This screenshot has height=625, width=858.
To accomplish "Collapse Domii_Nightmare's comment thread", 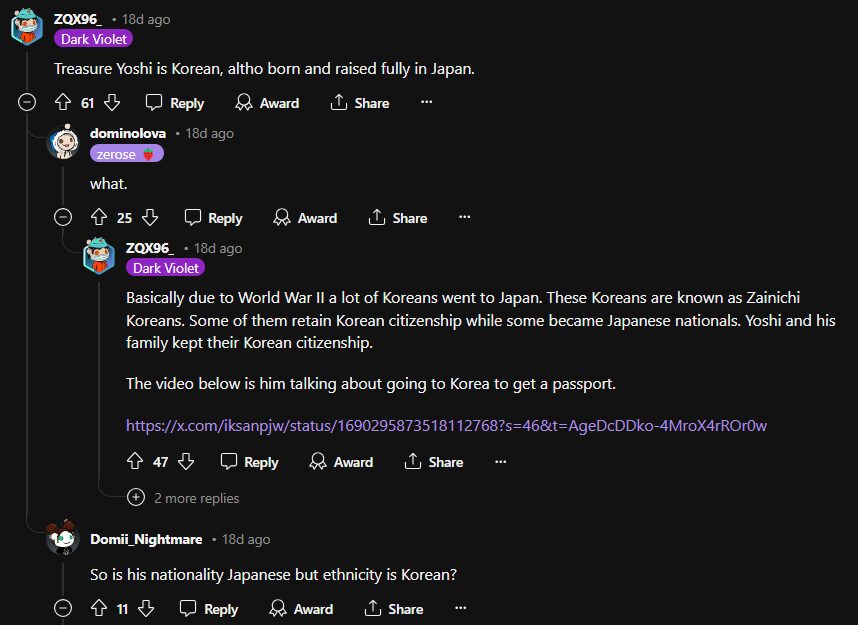I will coord(63,608).
